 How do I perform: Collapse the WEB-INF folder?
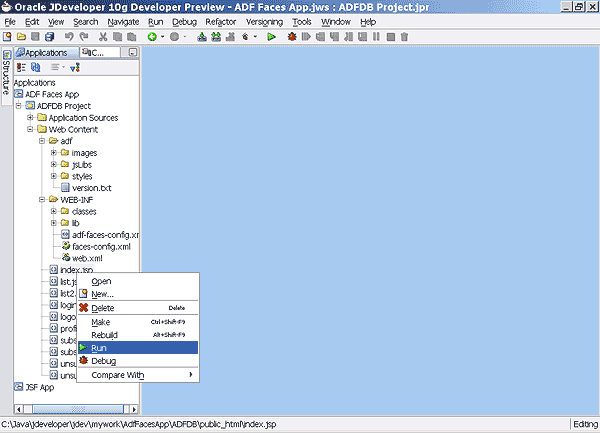pos(42,200)
